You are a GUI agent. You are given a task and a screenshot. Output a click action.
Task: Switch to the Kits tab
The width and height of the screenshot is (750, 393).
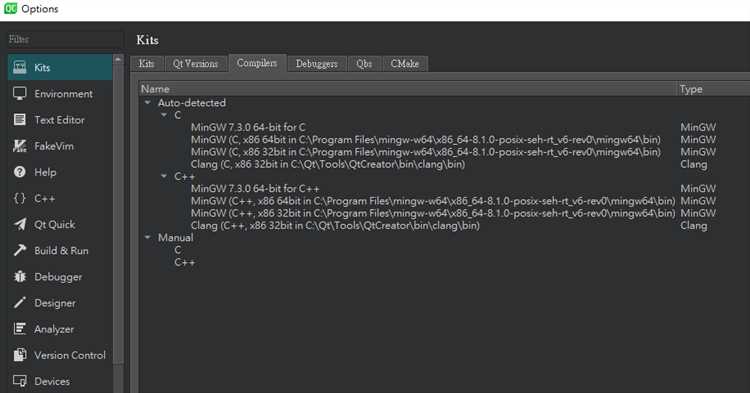coord(146,64)
